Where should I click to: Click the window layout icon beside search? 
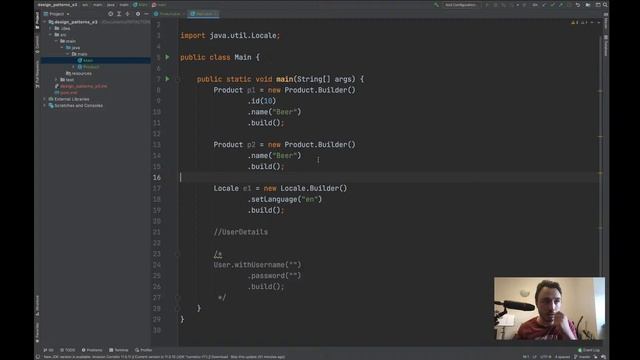(598, 5)
